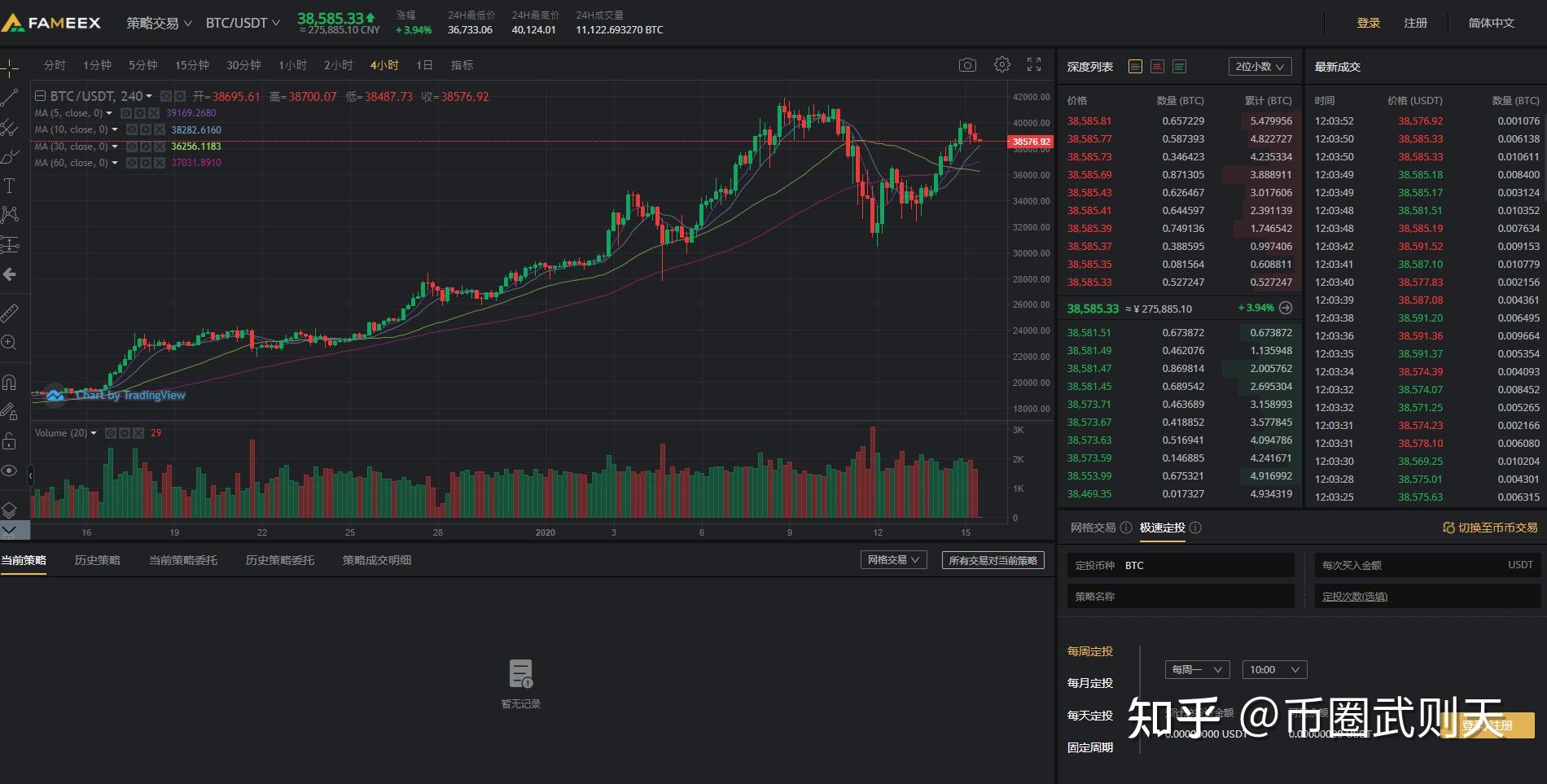Collapse the BTC/USDT chart legend

[40, 96]
